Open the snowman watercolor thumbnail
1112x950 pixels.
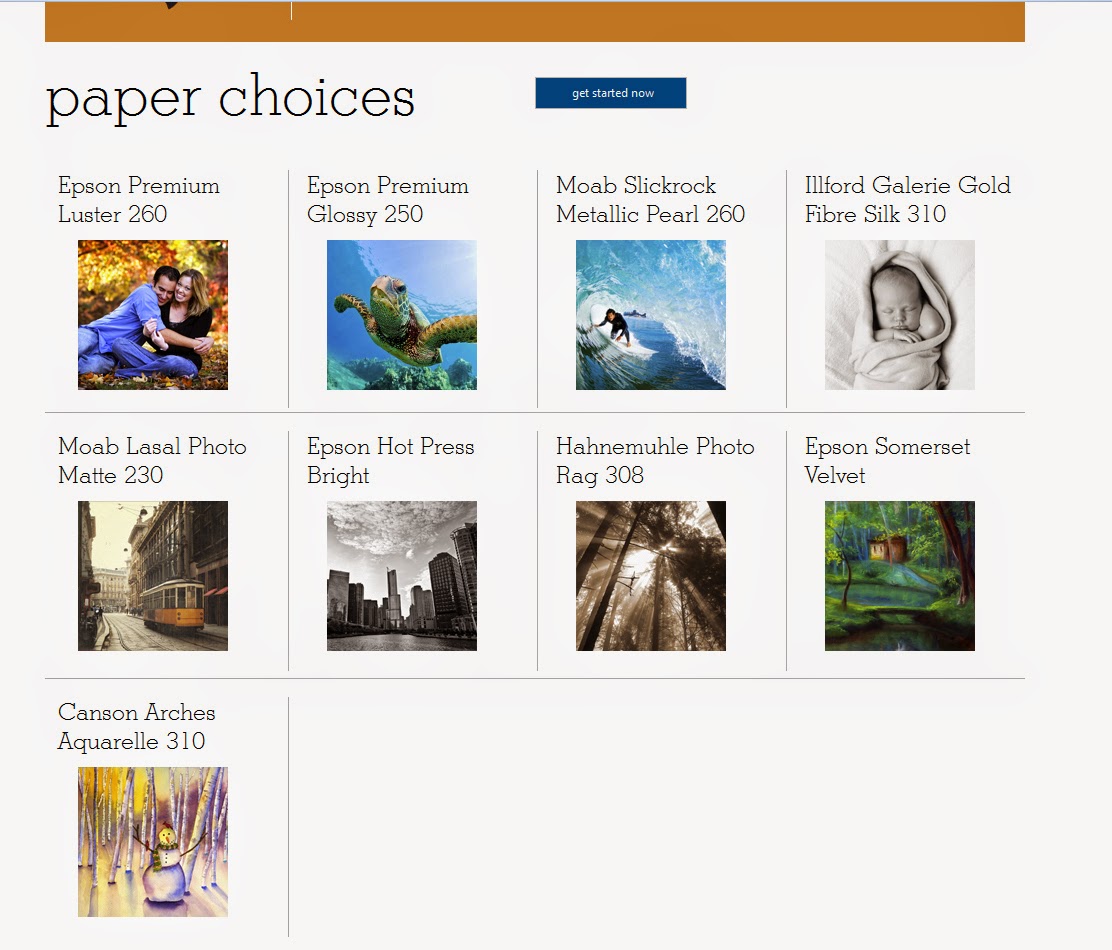coord(152,842)
